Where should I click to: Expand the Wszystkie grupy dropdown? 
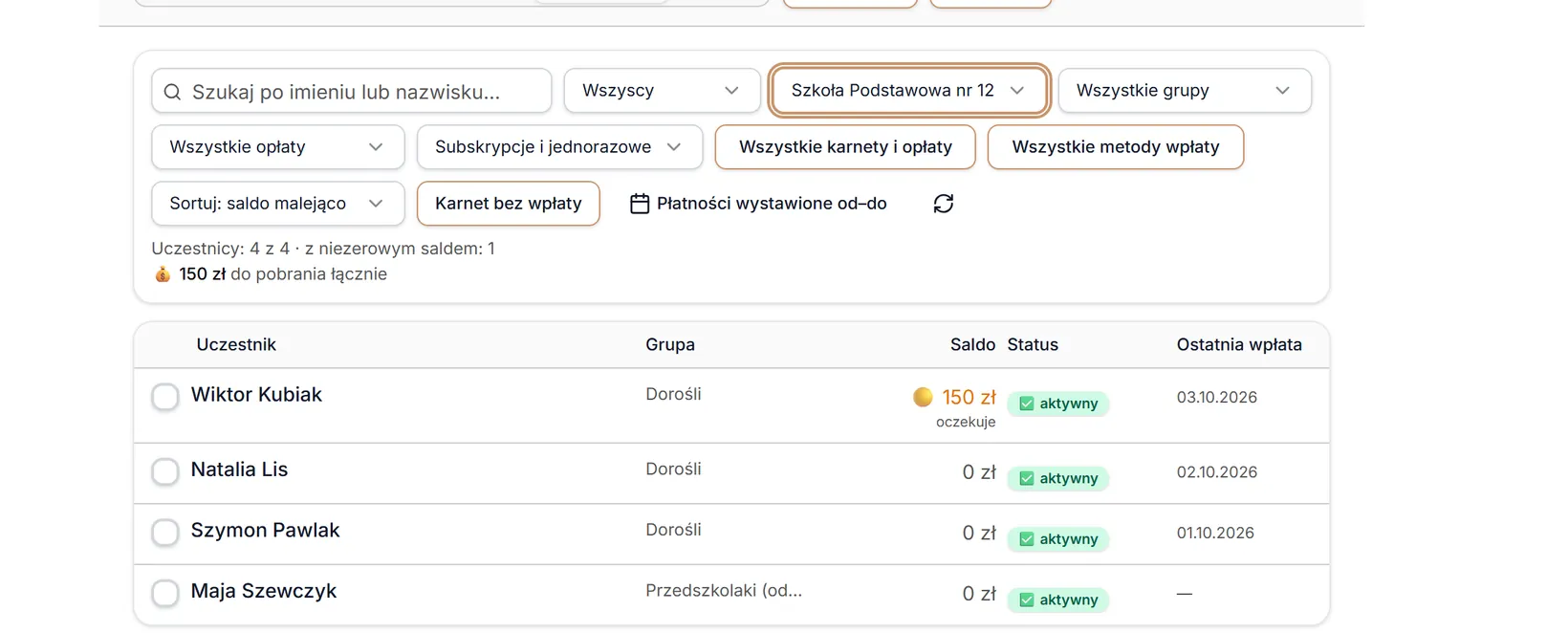1185,91
